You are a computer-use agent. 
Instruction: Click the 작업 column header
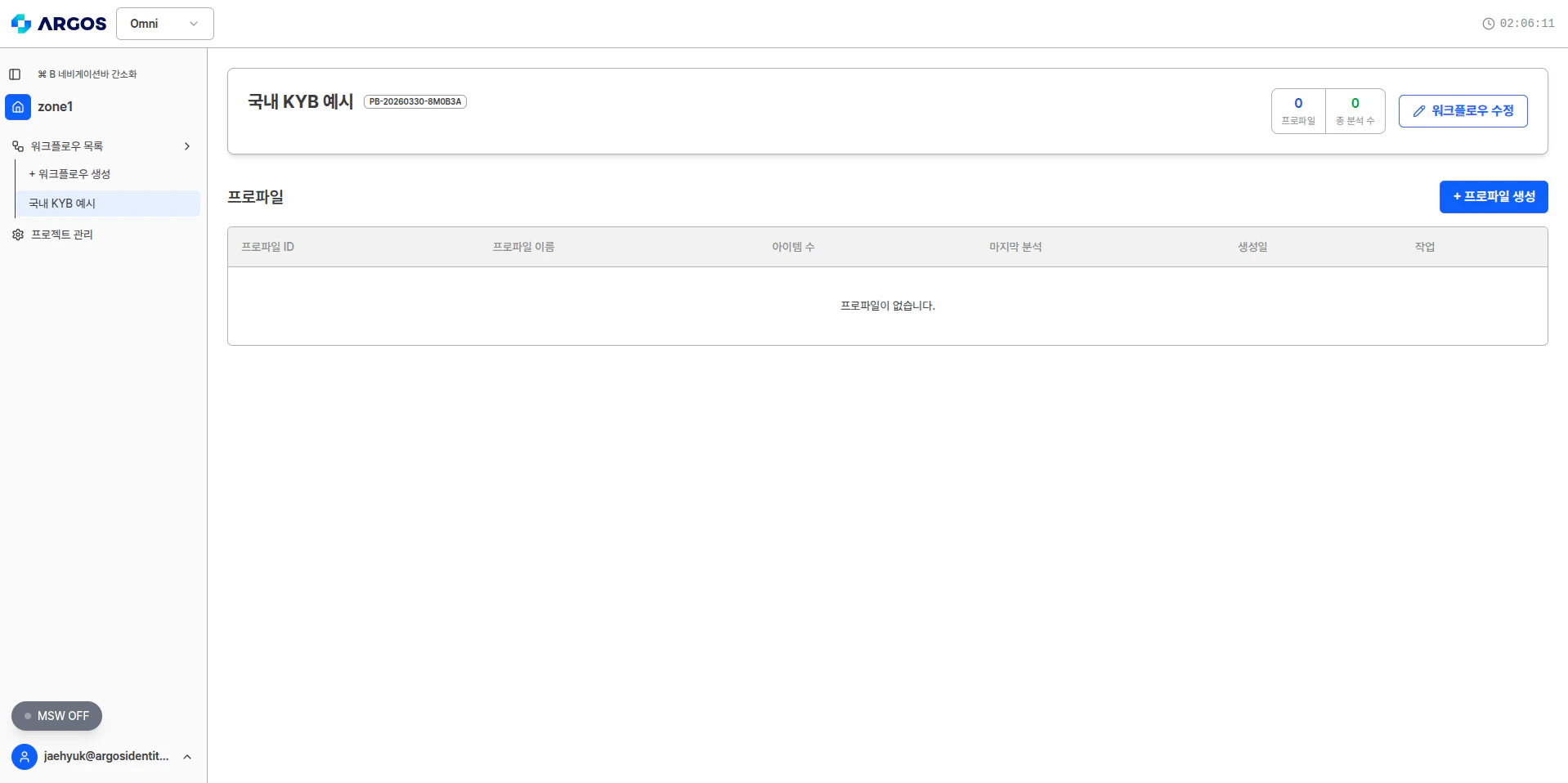click(x=1425, y=247)
